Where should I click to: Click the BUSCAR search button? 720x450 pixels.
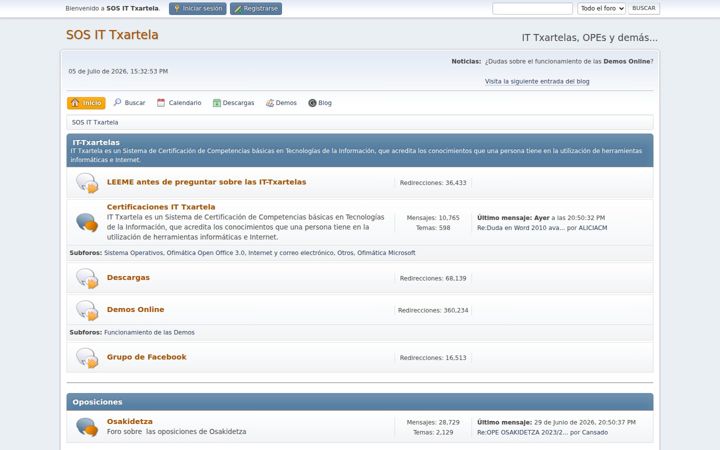(x=644, y=8)
